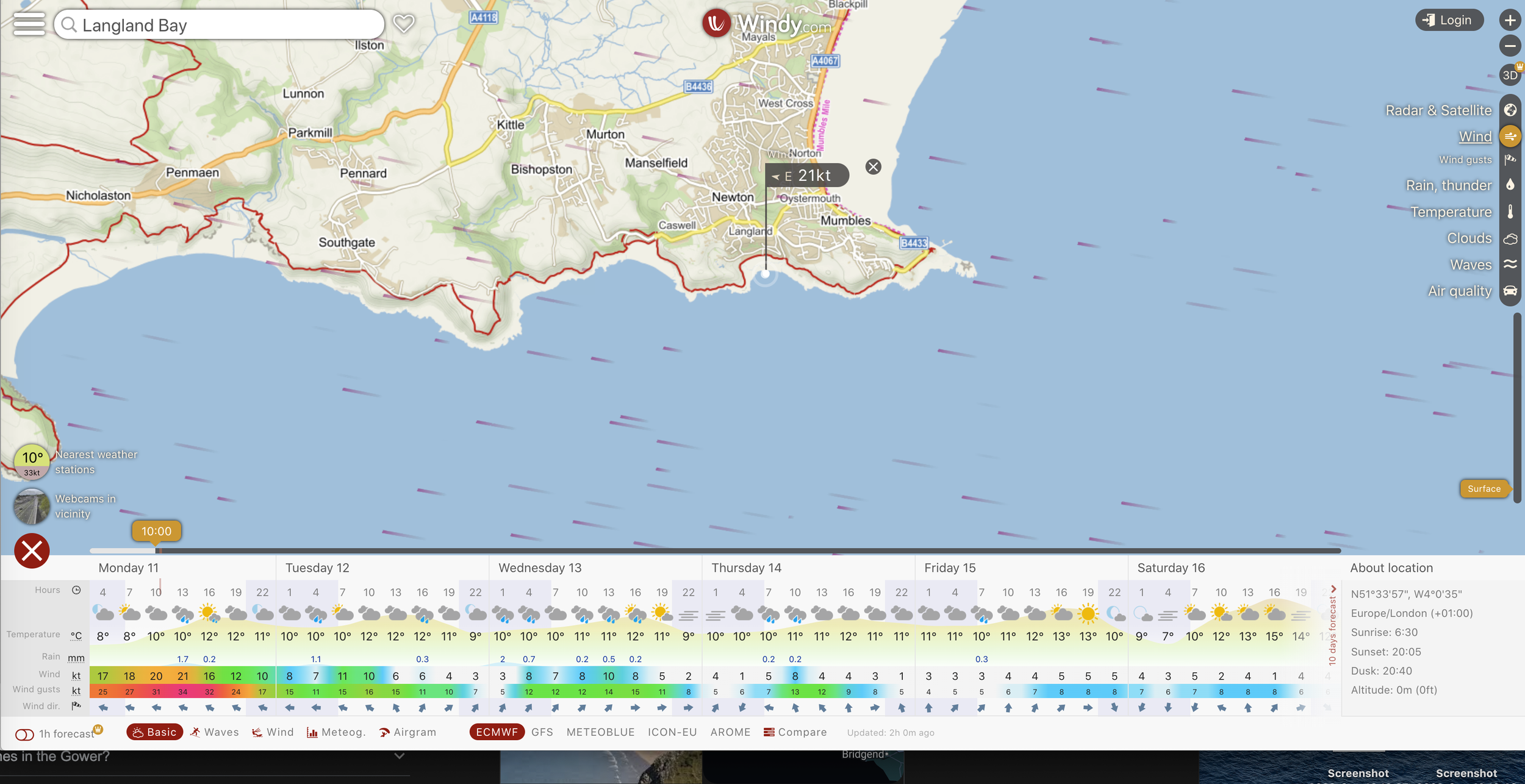Select the ECMWF forecast model
This screenshot has height=784, width=1525.
point(497,732)
